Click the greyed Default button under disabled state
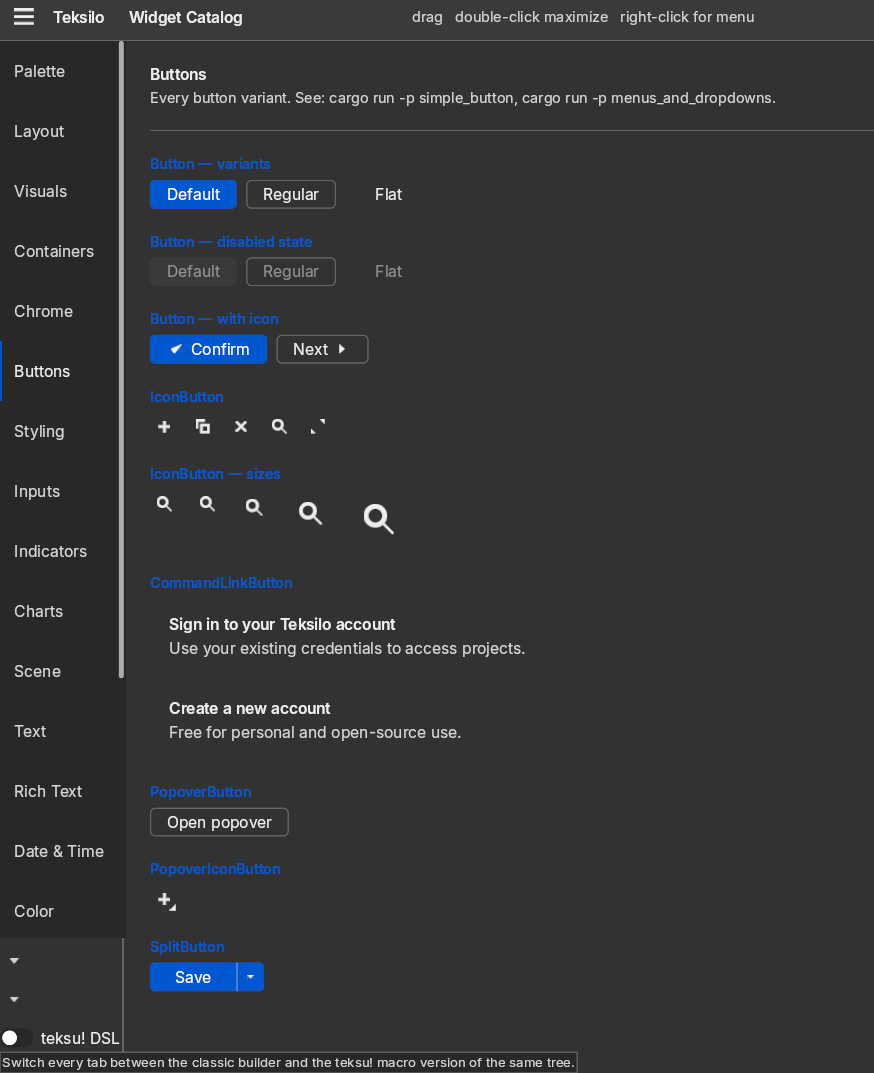This screenshot has width=874, height=1073. coord(194,272)
